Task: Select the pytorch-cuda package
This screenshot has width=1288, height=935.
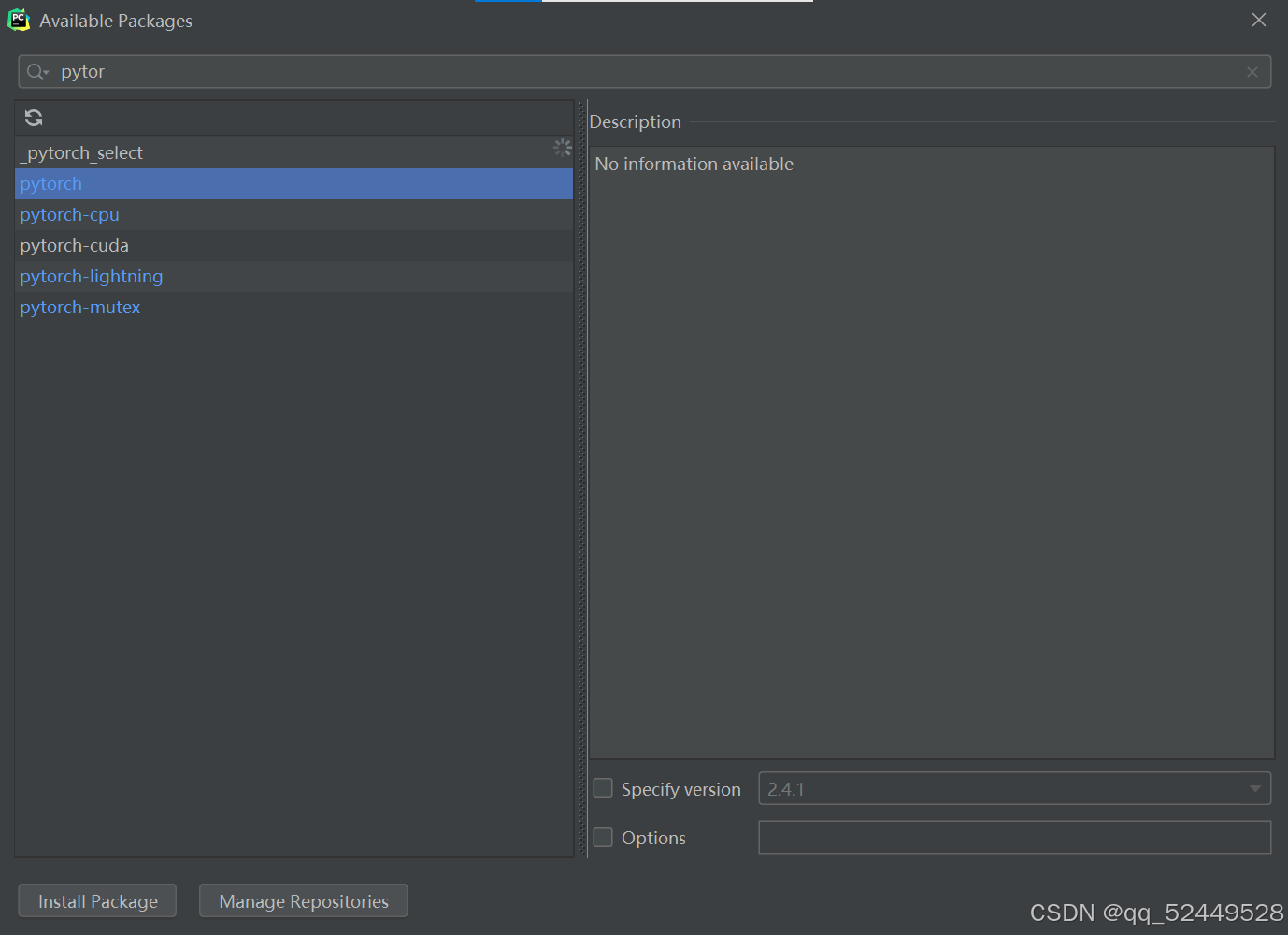Action: coord(293,245)
